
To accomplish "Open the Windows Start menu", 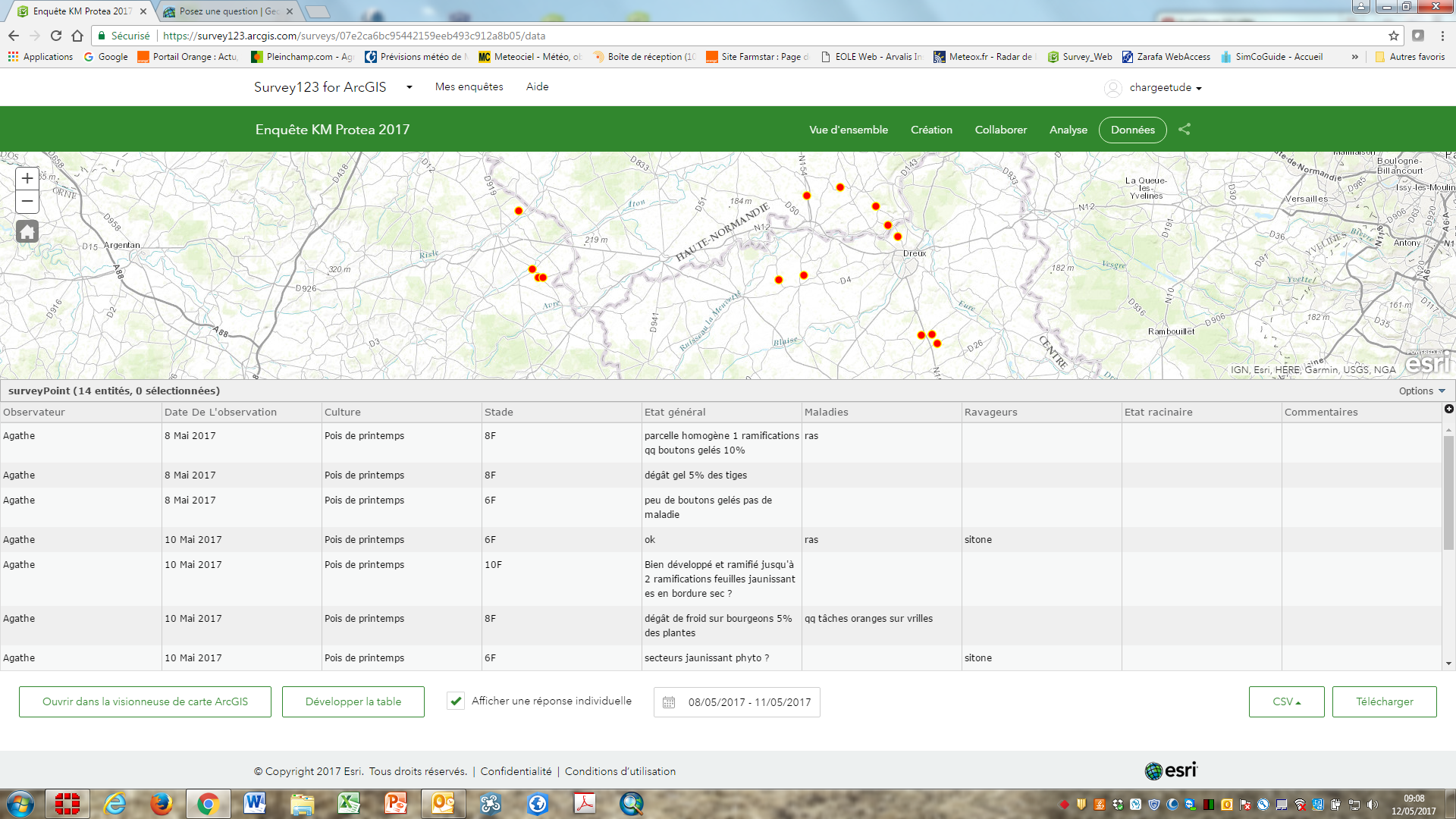I will click(x=20, y=804).
